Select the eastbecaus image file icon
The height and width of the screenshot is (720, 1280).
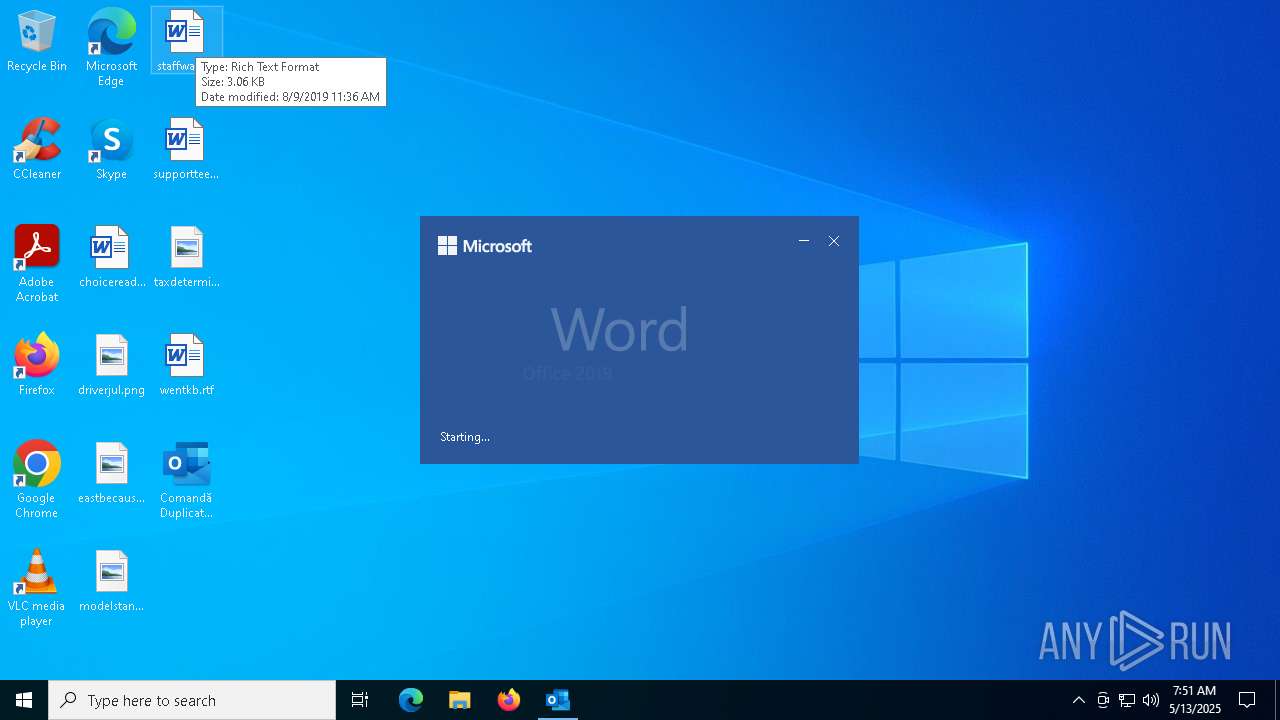(x=111, y=473)
